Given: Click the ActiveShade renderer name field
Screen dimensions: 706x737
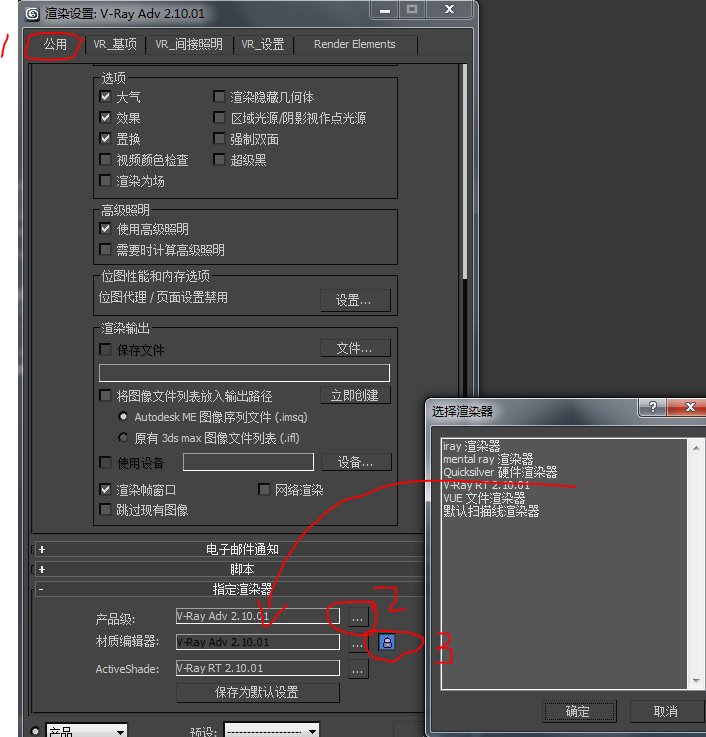Looking at the screenshot, I should tap(258, 669).
